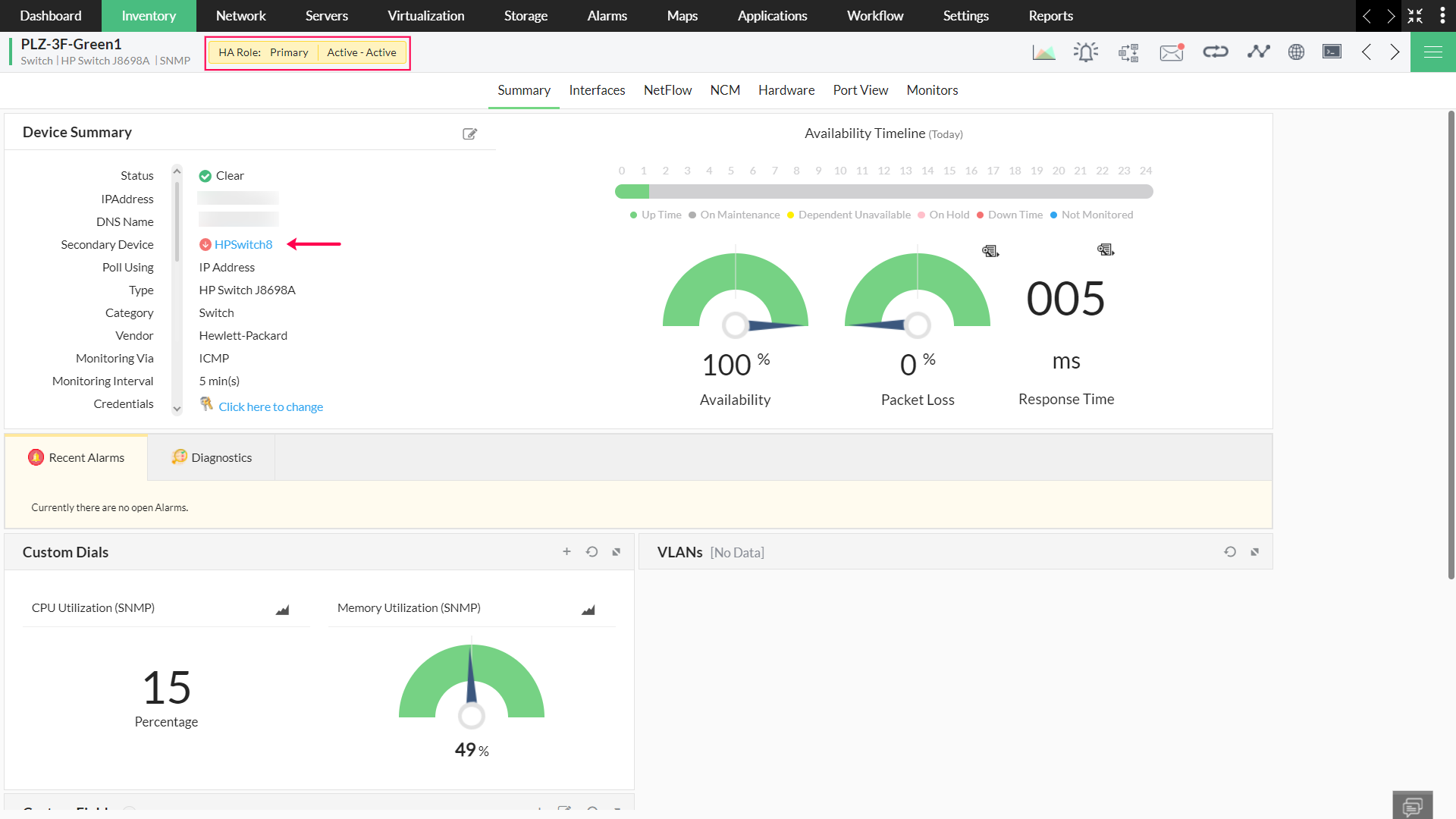Open the green hamburger menu
1456x819 pixels.
[x=1432, y=52]
